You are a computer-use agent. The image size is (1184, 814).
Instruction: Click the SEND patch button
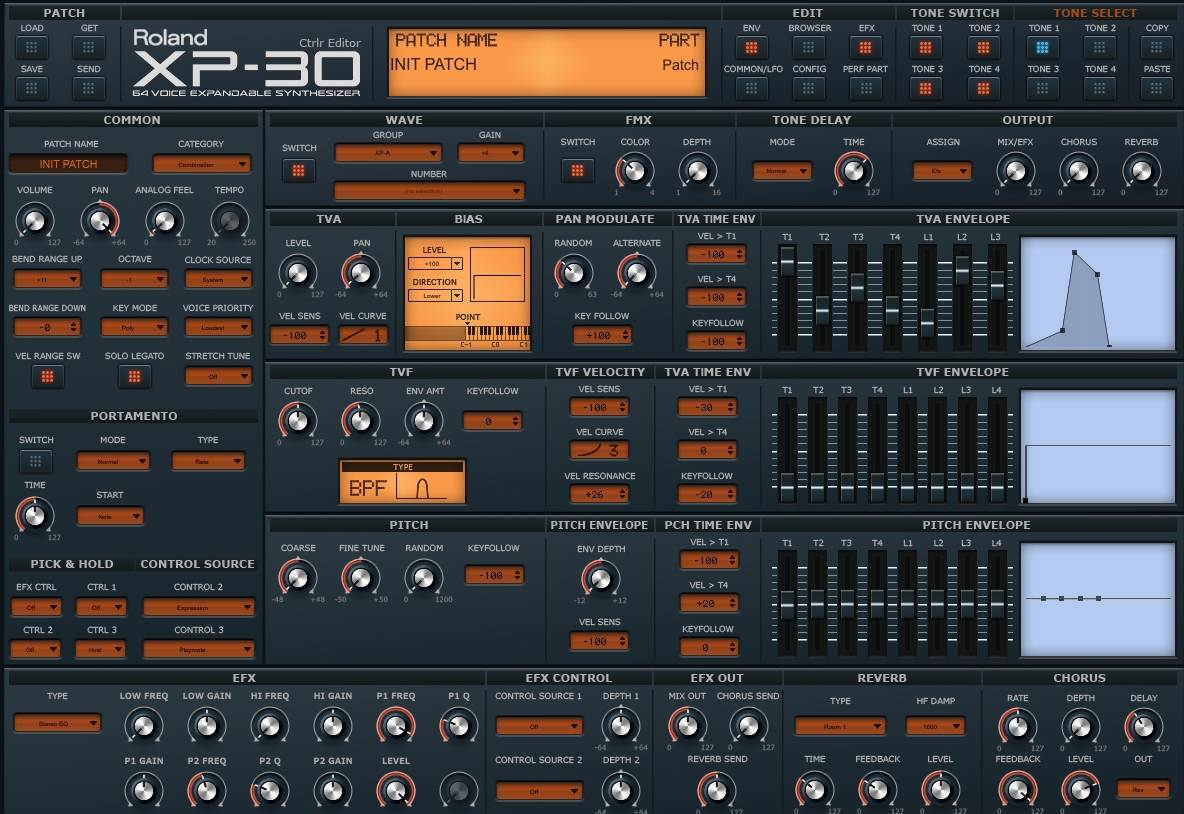[x=88, y=88]
